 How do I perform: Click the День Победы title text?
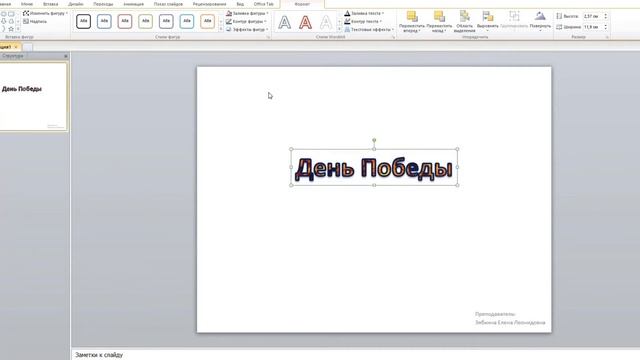coord(374,168)
